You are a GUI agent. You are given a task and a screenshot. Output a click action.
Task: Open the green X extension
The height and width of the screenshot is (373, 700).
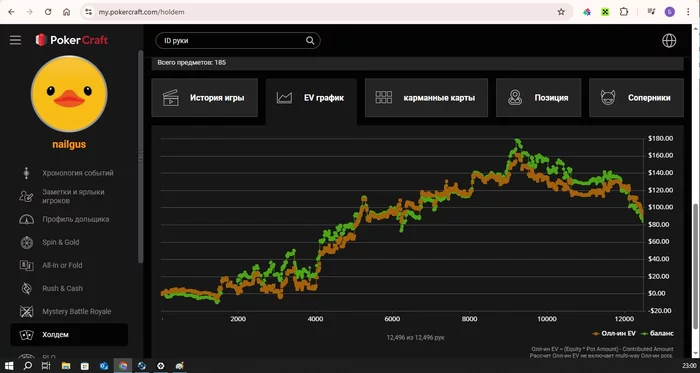(605, 12)
